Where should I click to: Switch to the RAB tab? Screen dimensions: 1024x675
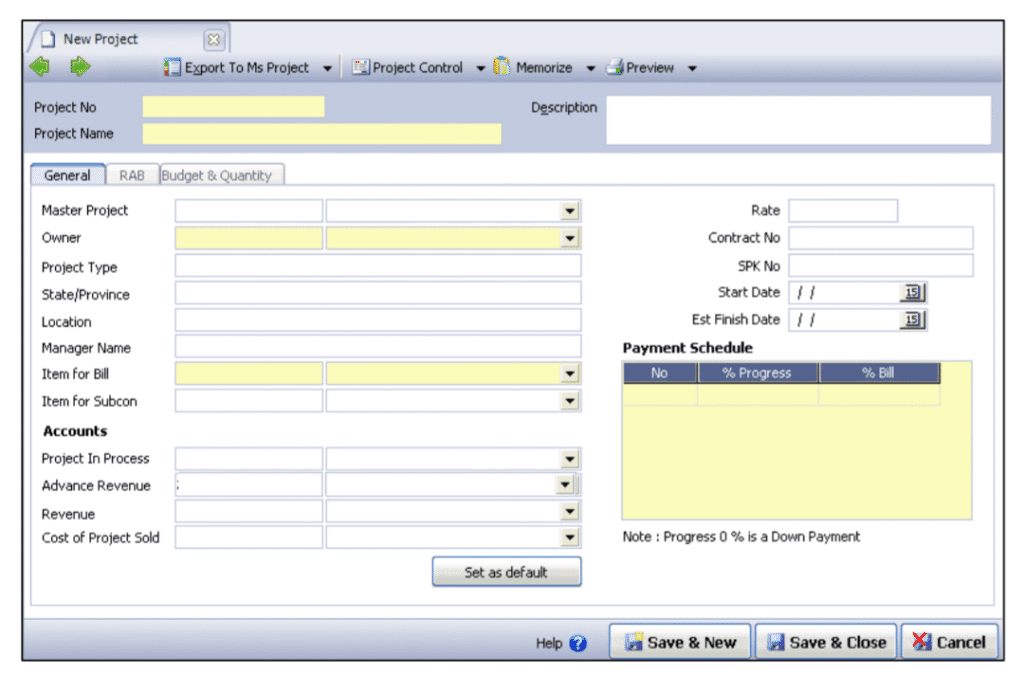[x=131, y=175]
